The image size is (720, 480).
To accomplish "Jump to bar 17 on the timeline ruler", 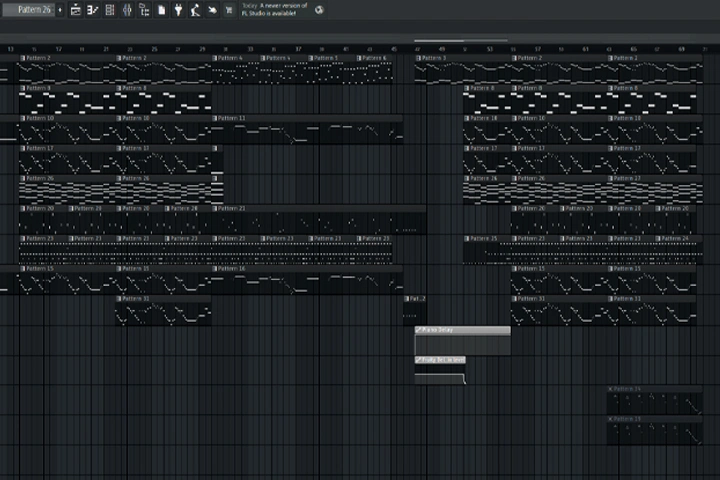I will [58, 49].
